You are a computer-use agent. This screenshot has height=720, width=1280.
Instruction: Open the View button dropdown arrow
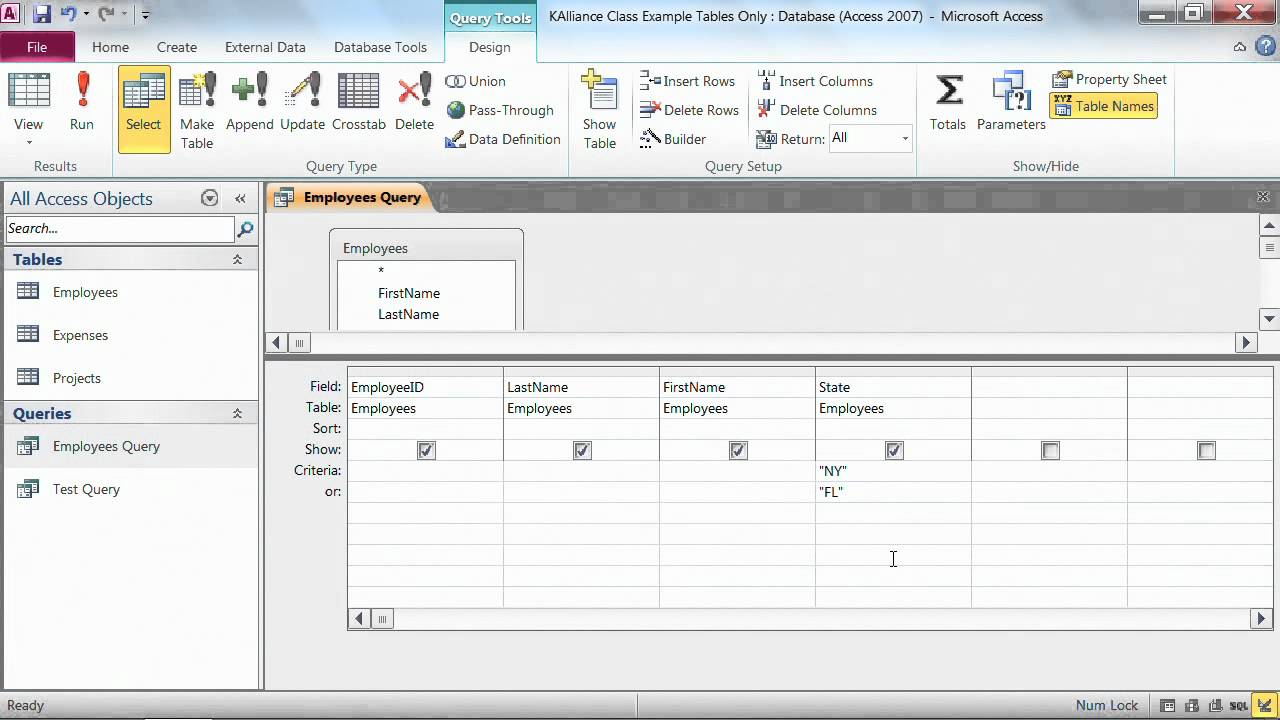pyautogui.click(x=28, y=142)
